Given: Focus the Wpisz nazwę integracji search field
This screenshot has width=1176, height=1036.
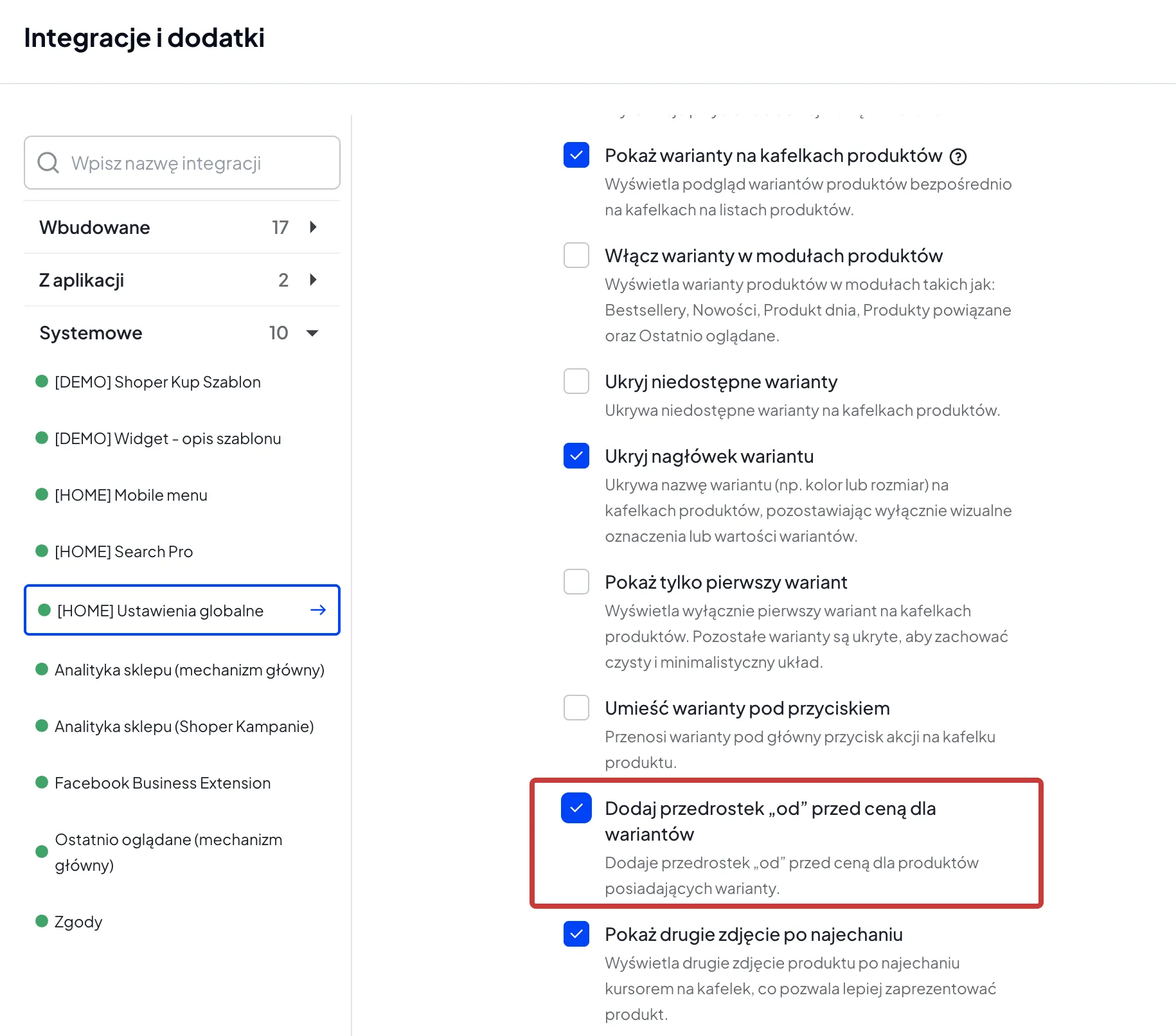Looking at the screenshot, I should [182, 163].
